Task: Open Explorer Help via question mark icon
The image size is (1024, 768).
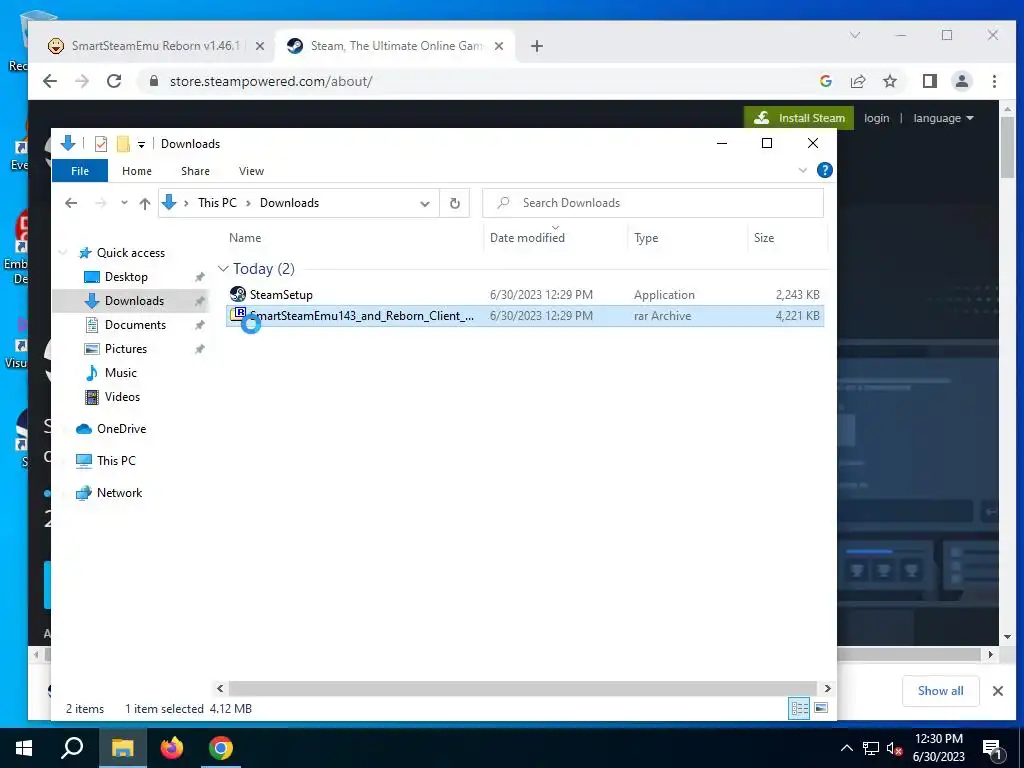Action: pos(825,170)
